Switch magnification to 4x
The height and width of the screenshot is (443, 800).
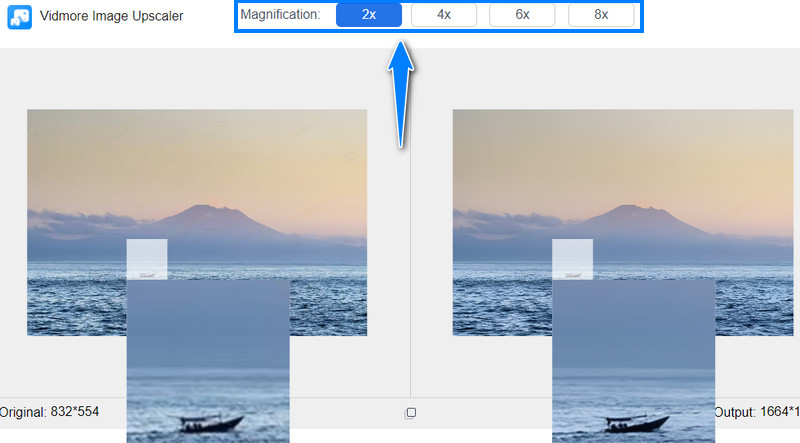click(444, 15)
